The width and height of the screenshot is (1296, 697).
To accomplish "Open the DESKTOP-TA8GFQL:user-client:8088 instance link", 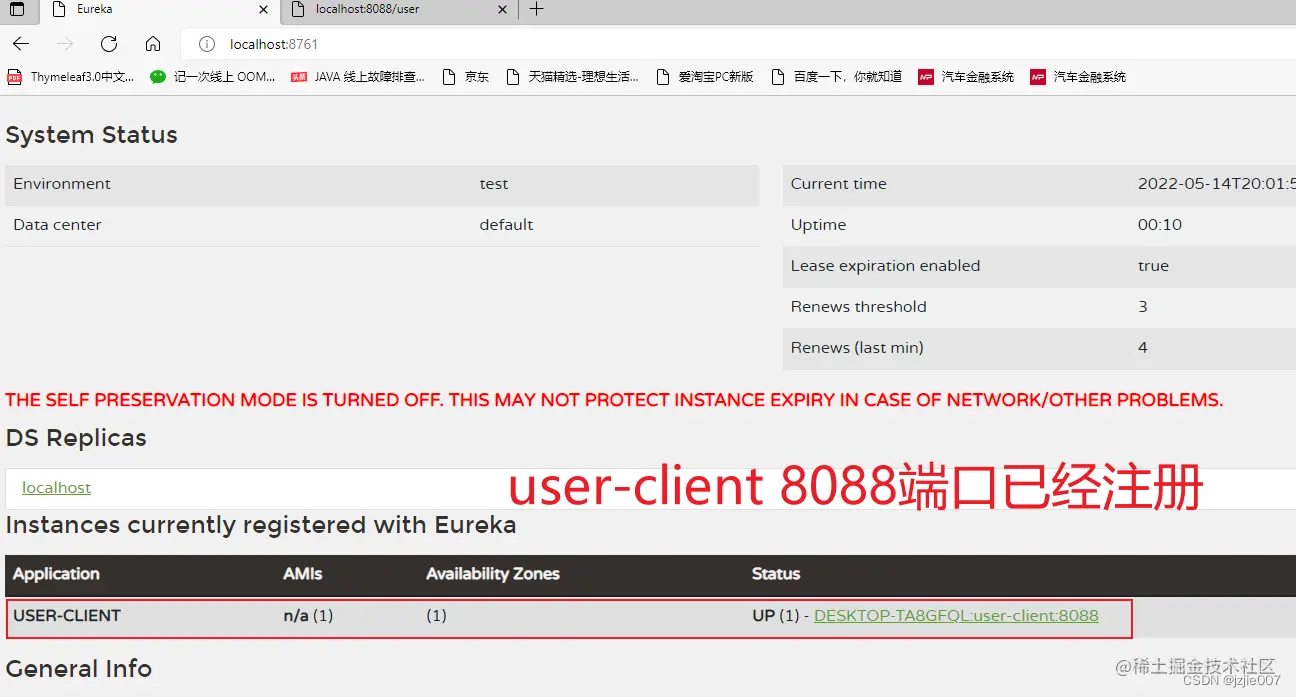I will pyautogui.click(x=956, y=616).
